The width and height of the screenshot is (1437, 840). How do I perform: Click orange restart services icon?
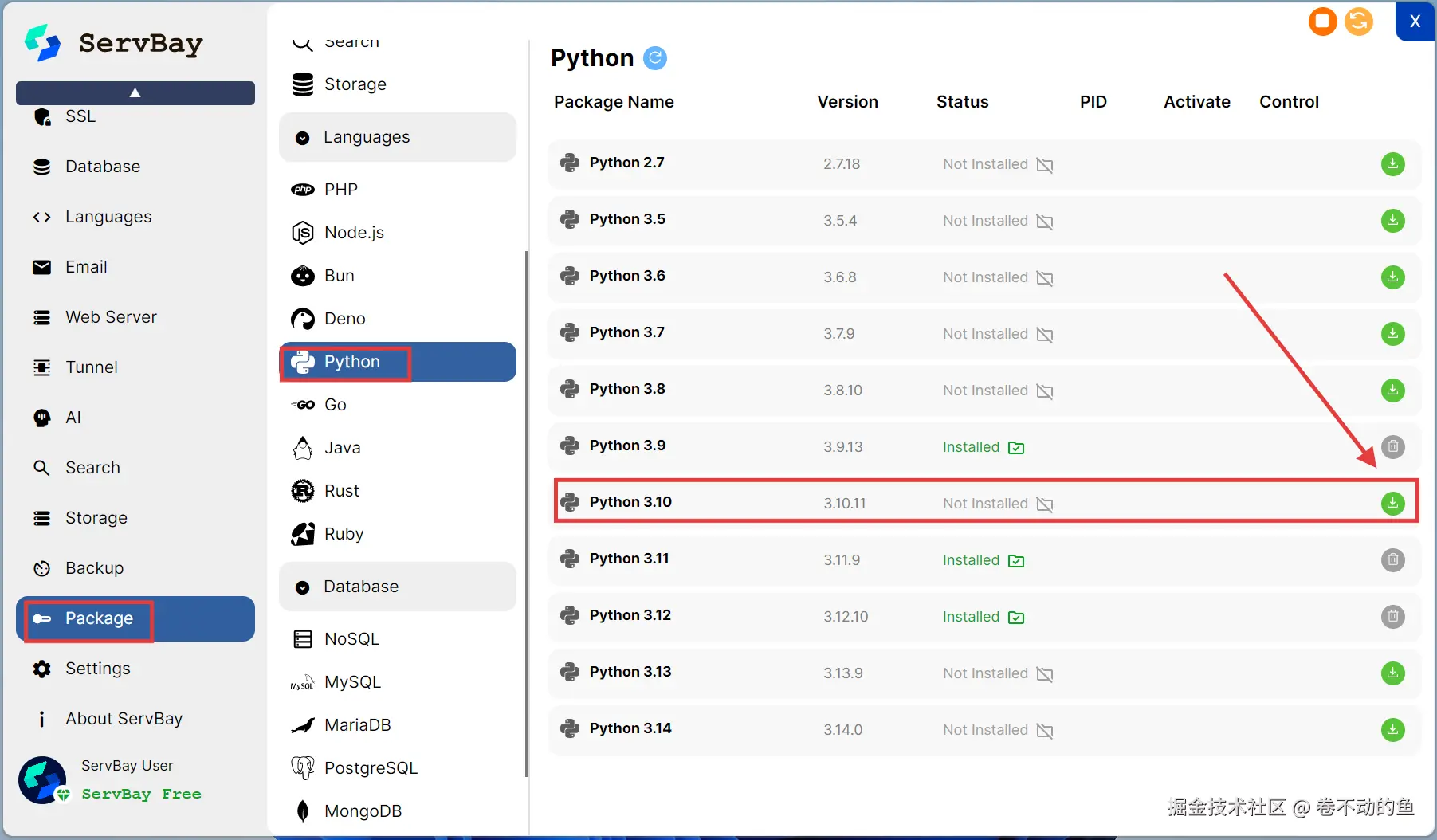[1359, 22]
